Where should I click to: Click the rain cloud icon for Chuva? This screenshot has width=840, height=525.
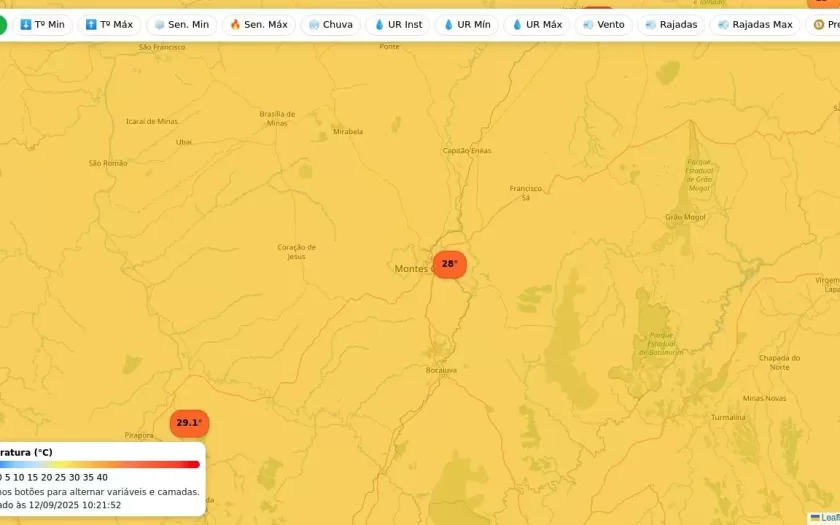coord(314,24)
